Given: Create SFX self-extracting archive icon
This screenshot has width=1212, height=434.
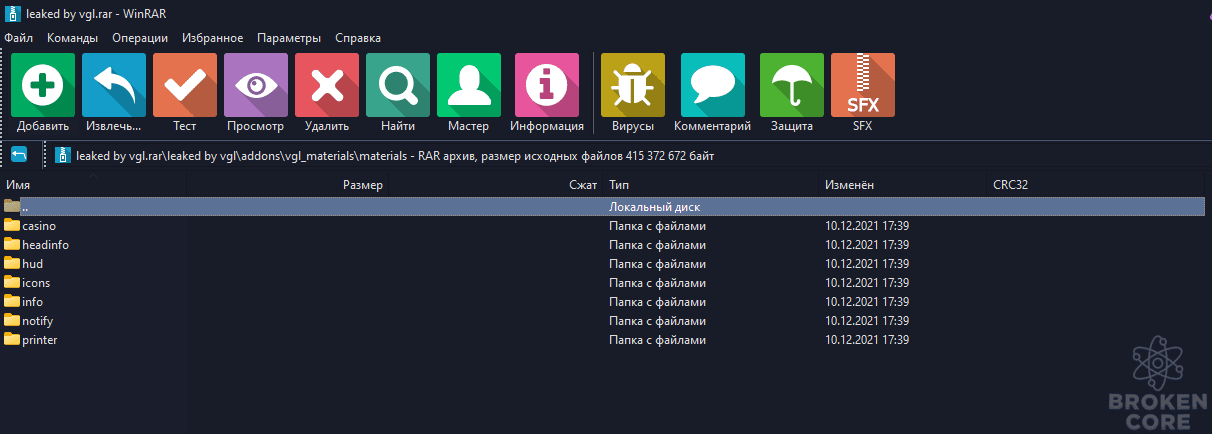Looking at the screenshot, I should (x=863, y=86).
